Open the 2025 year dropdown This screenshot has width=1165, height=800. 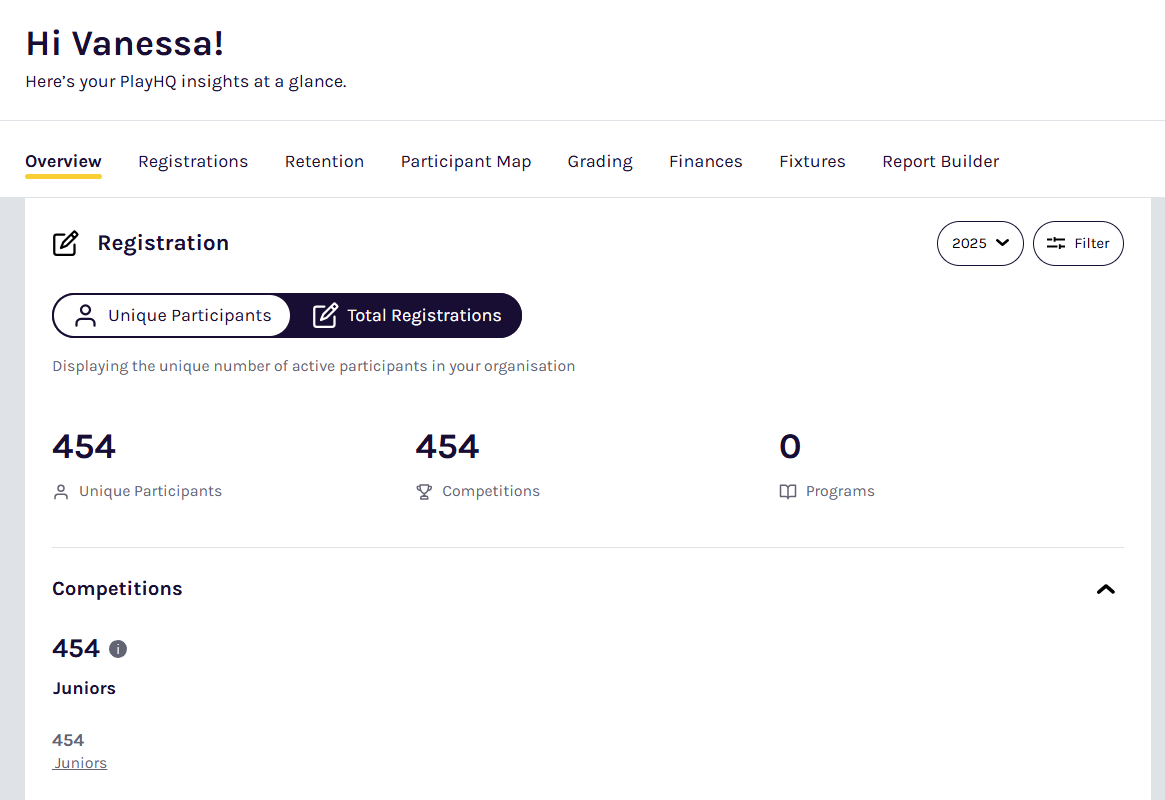[979, 243]
